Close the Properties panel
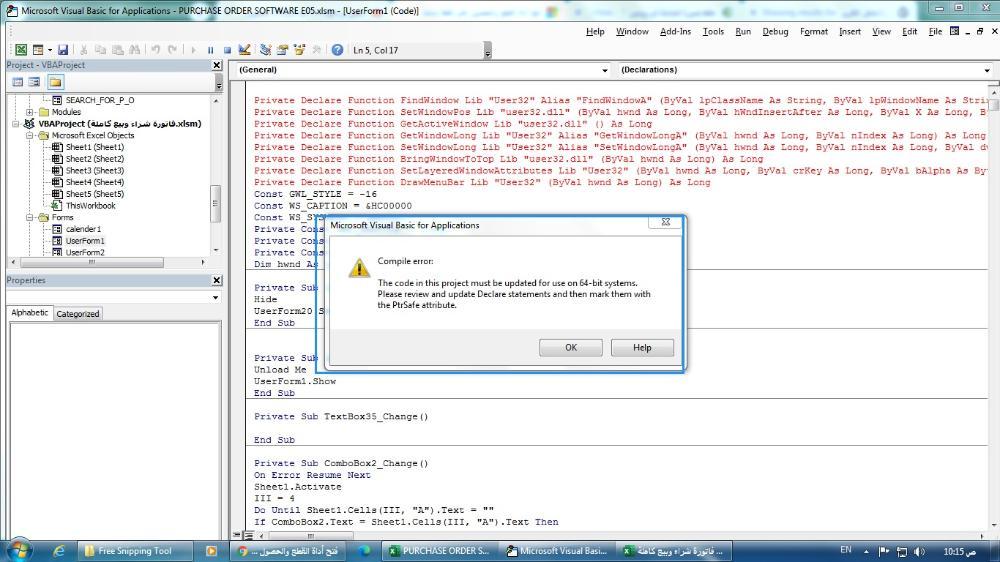 pyautogui.click(x=216, y=280)
